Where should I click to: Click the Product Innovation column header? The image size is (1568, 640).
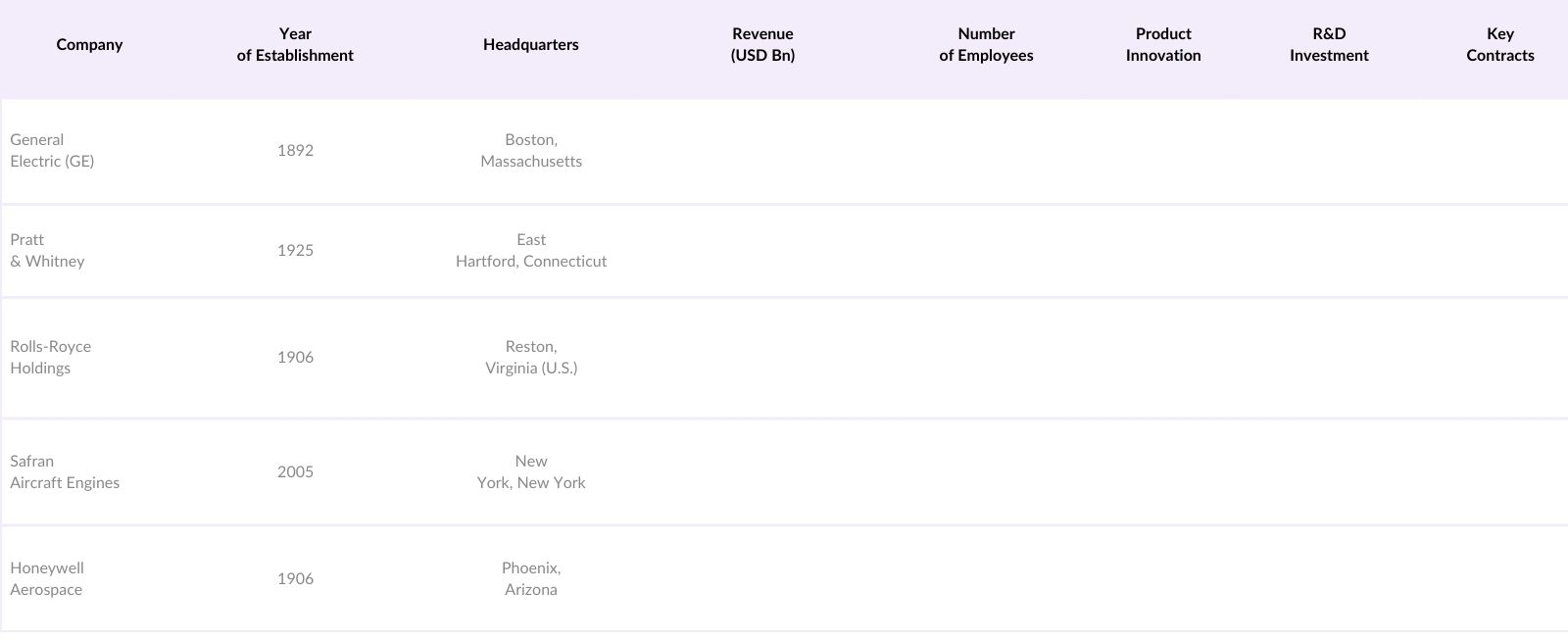1163,45
